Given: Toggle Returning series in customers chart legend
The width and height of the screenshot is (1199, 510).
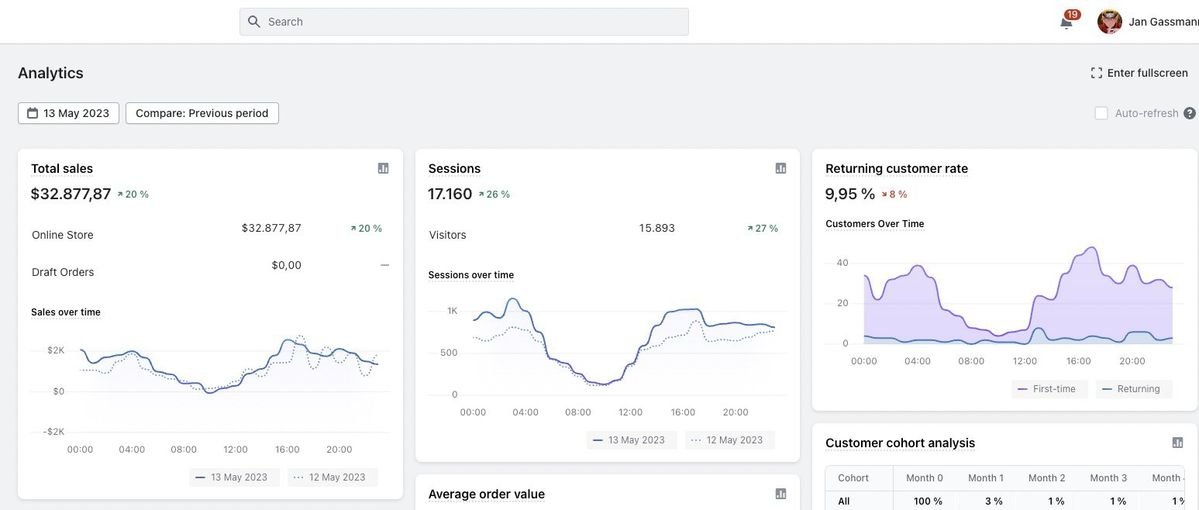Looking at the screenshot, I should (x=1133, y=389).
